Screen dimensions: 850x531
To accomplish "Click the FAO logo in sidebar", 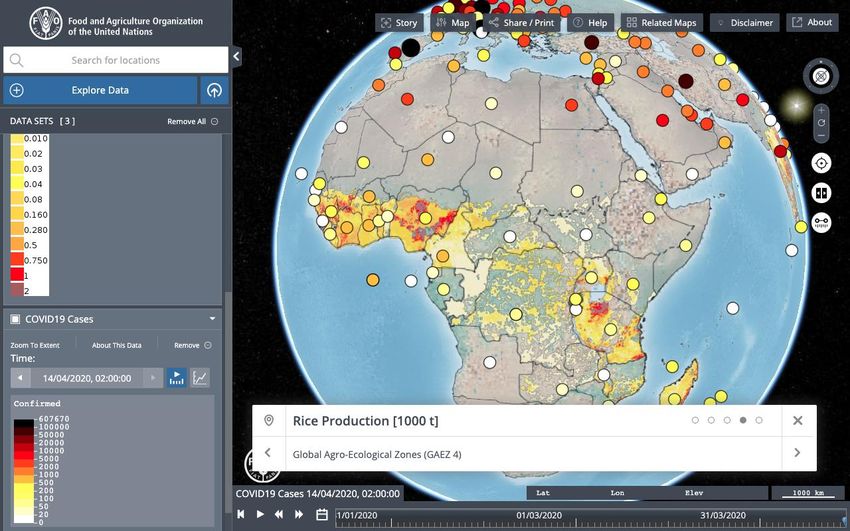I will point(46,22).
